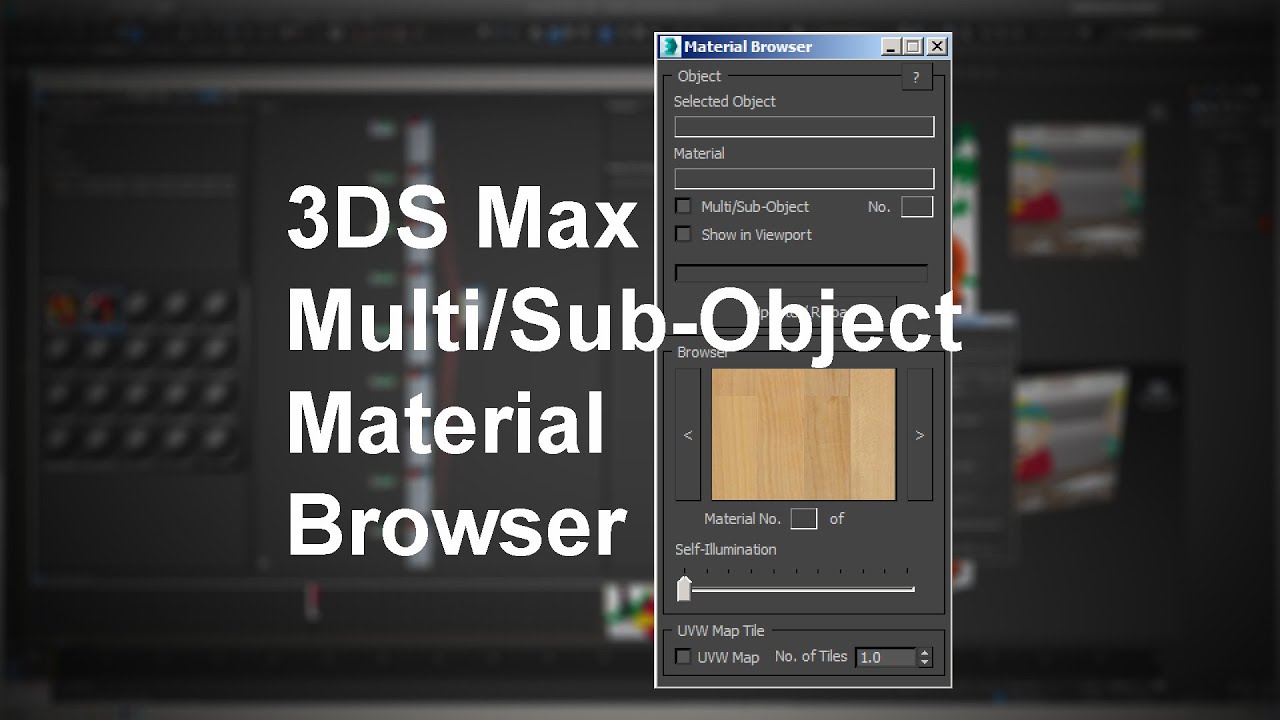Click the UVW Map Tile group label

click(721, 630)
